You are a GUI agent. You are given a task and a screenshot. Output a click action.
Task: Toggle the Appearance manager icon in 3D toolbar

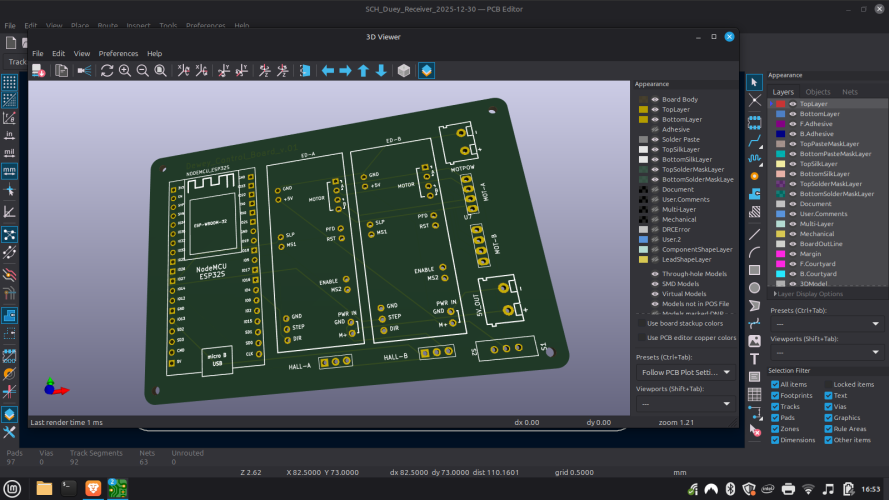(427, 71)
